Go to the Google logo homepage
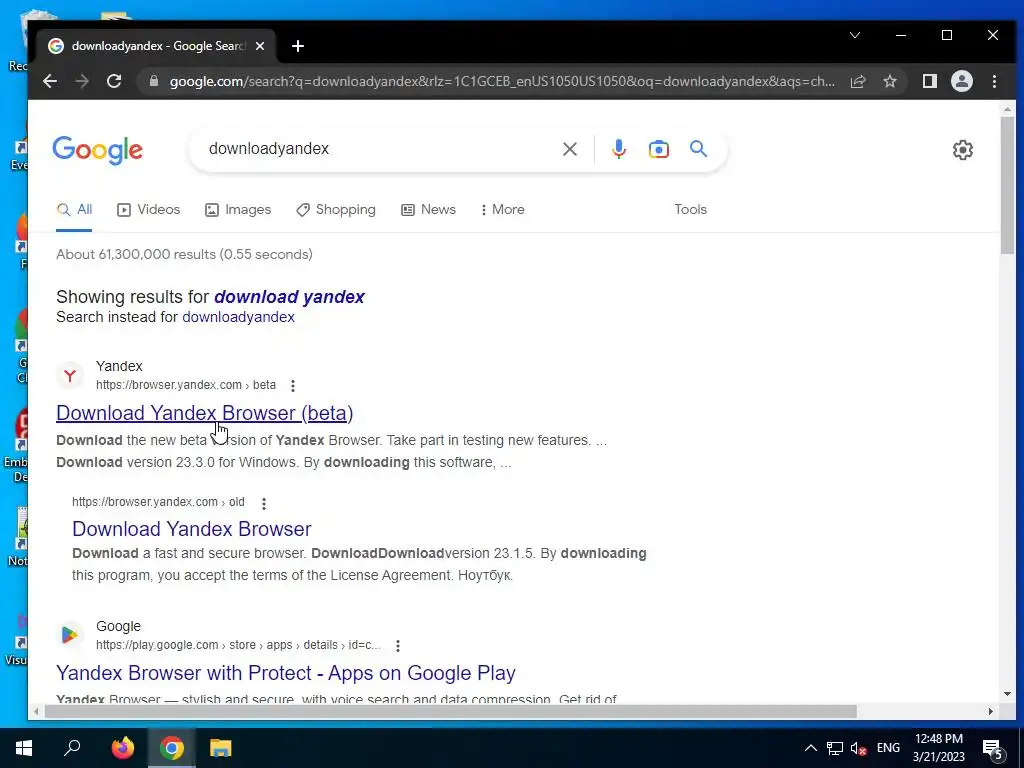This screenshot has height=768, width=1024. (97, 150)
